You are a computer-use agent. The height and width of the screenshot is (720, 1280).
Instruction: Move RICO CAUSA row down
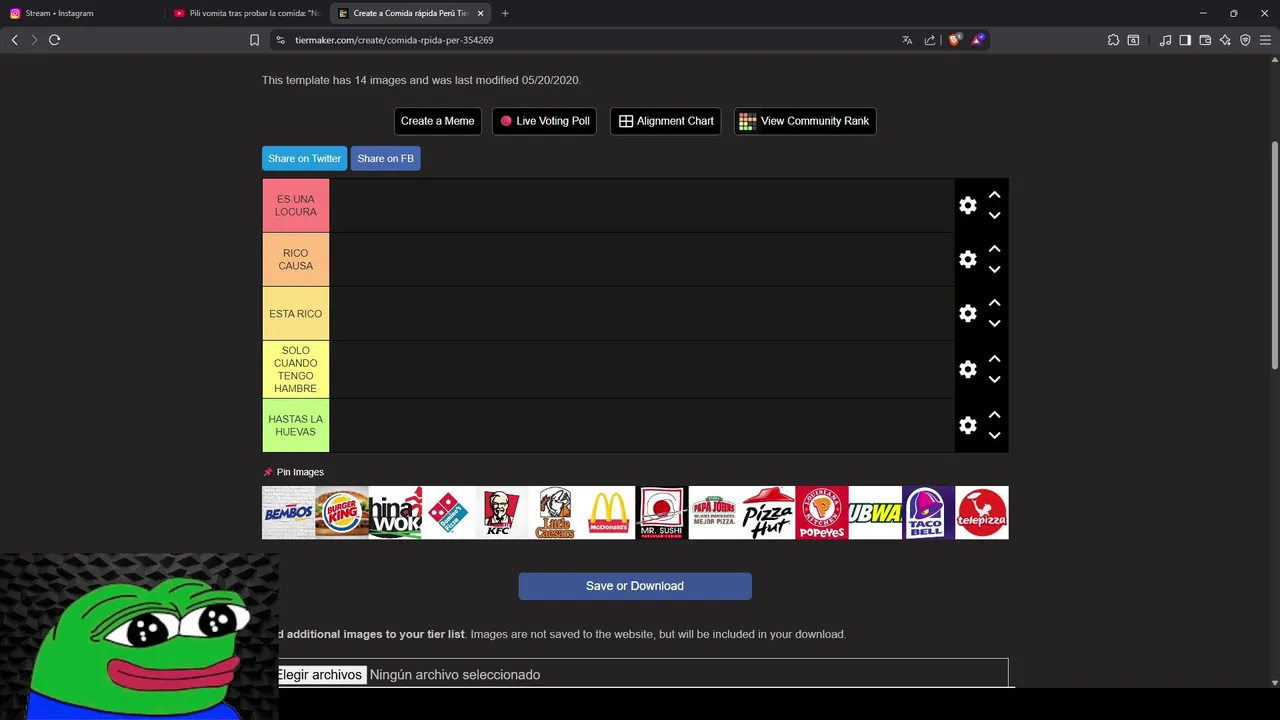coord(994,269)
